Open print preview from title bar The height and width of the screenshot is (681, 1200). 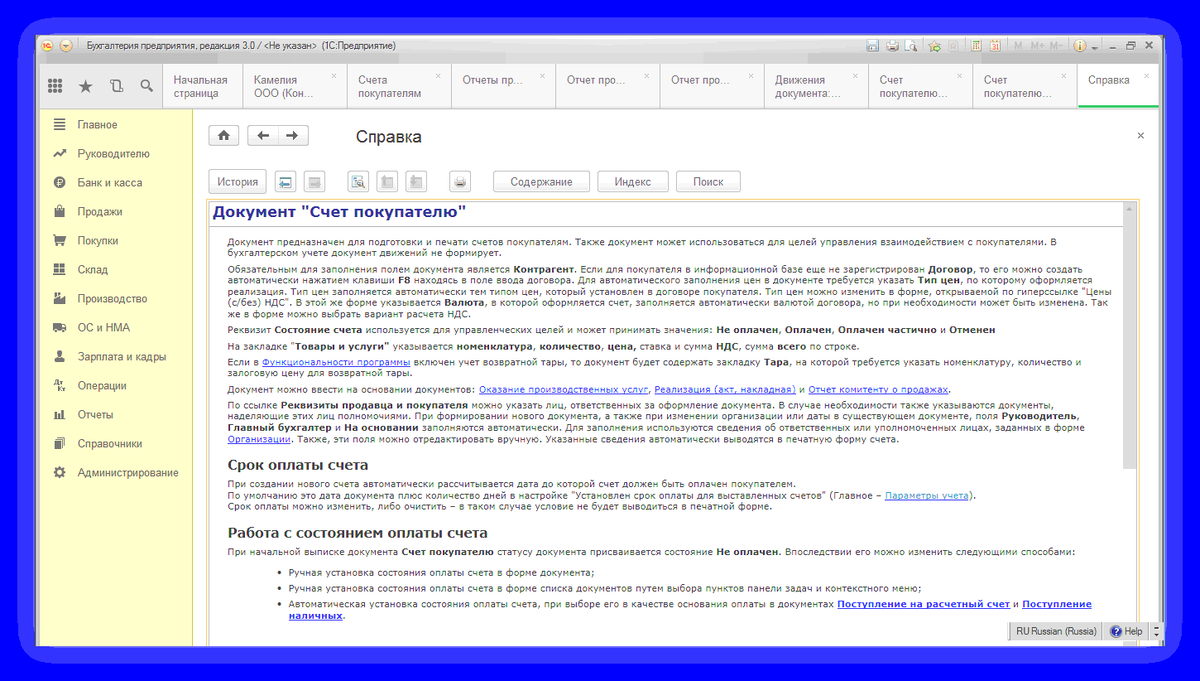point(910,46)
